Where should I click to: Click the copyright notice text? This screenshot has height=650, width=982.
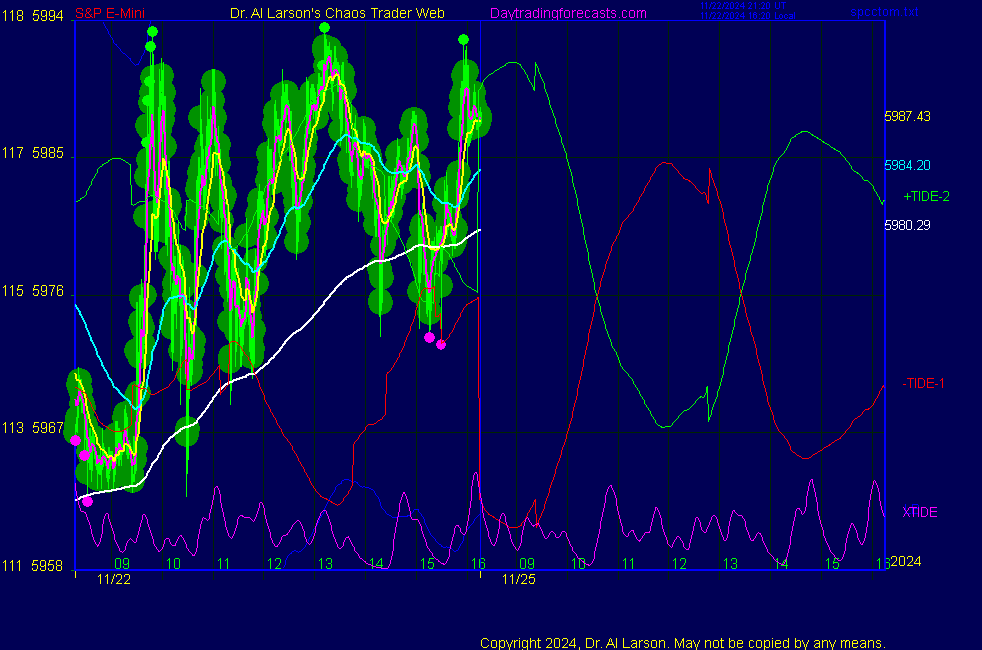683,643
